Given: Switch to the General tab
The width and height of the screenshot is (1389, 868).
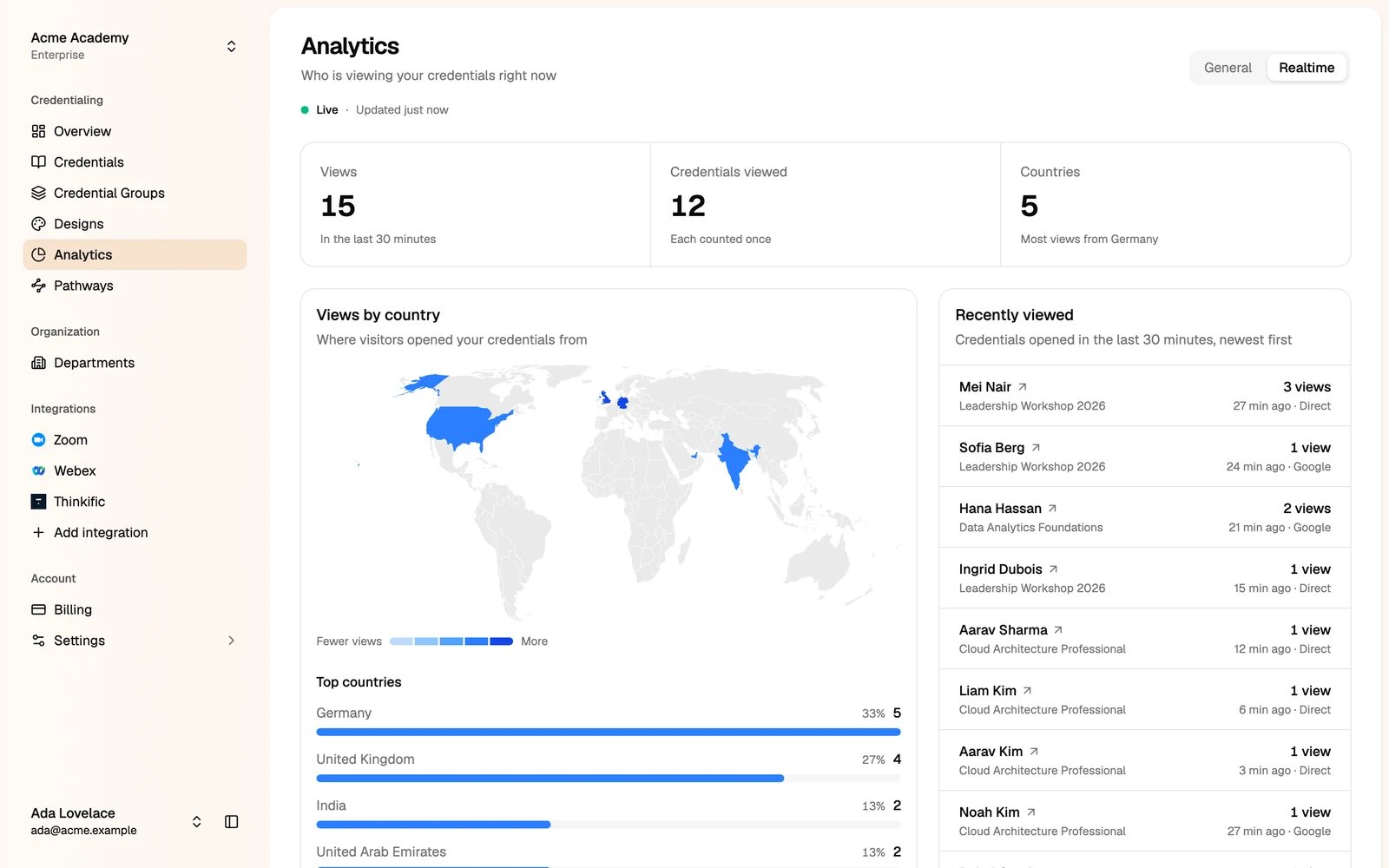Looking at the screenshot, I should point(1228,68).
